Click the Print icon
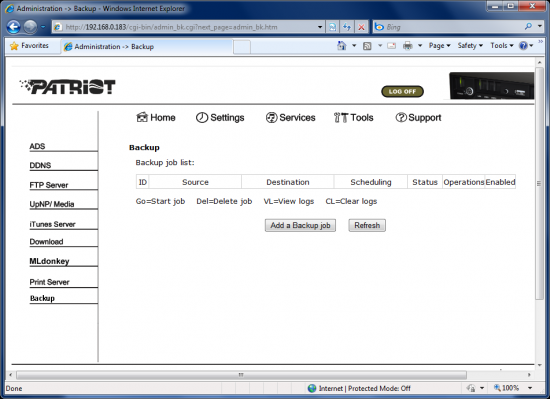Screen dimensions: 550x399 (x=408, y=46)
